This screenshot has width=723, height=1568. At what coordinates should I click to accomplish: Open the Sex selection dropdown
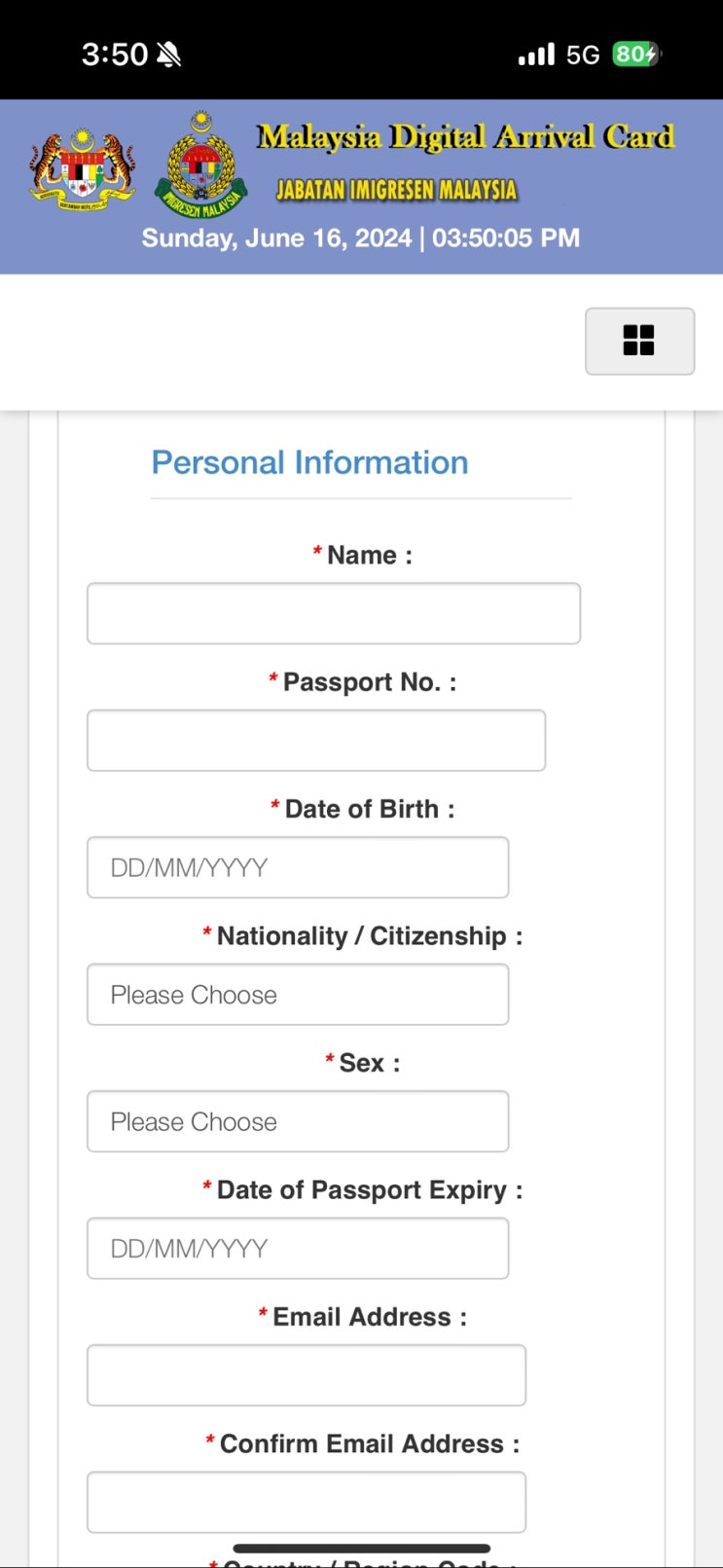tap(298, 1121)
